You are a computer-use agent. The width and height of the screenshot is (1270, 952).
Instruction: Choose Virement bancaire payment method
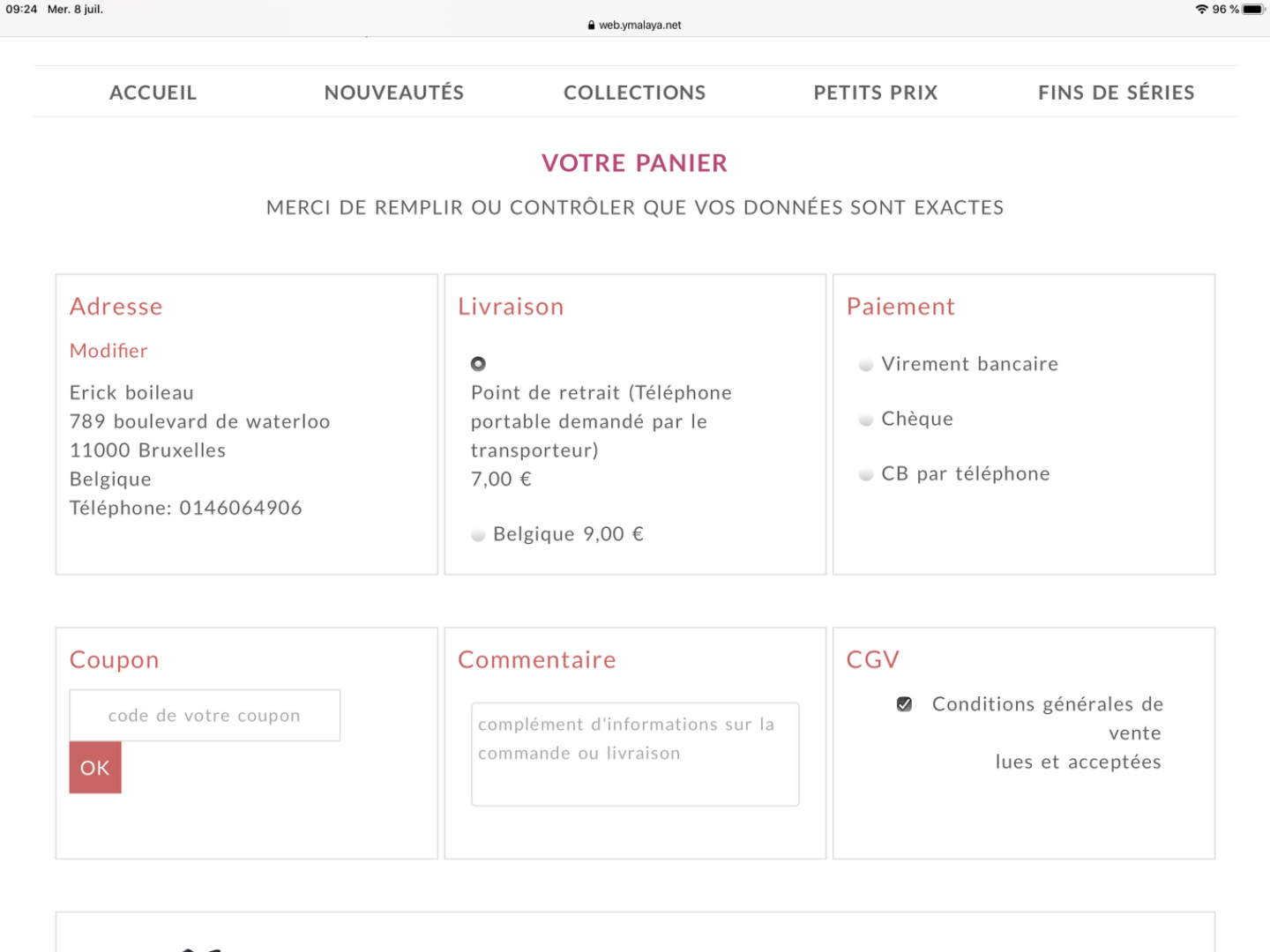click(x=866, y=365)
